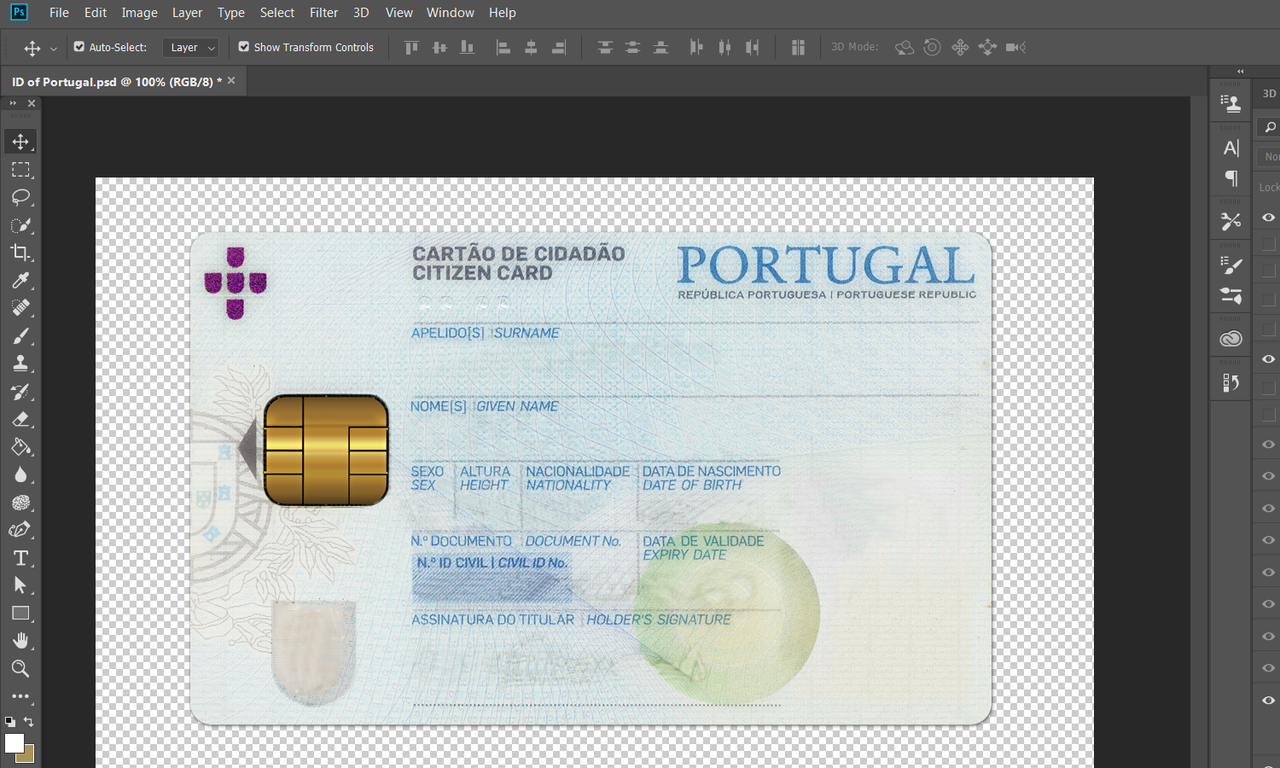This screenshot has height=768, width=1280.
Task: Reset default foreground and background colors
Action: [10, 721]
